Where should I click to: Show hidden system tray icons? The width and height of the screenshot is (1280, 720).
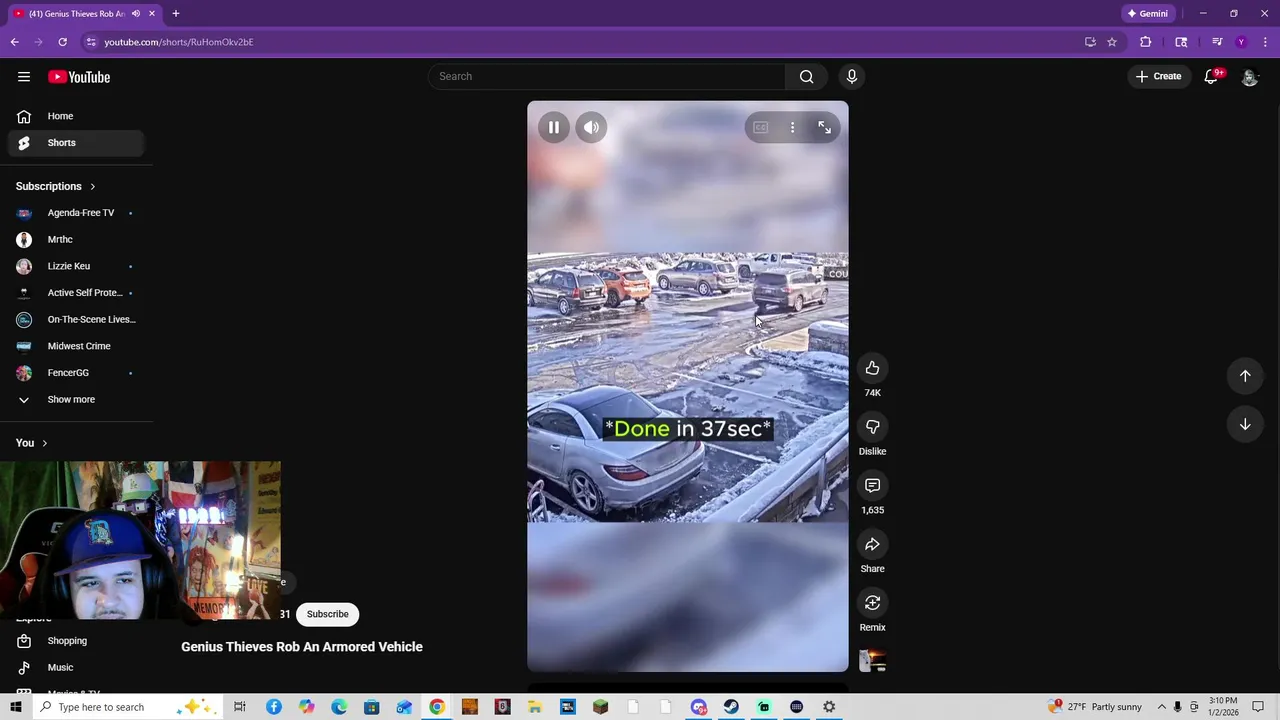tap(1161, 707)
